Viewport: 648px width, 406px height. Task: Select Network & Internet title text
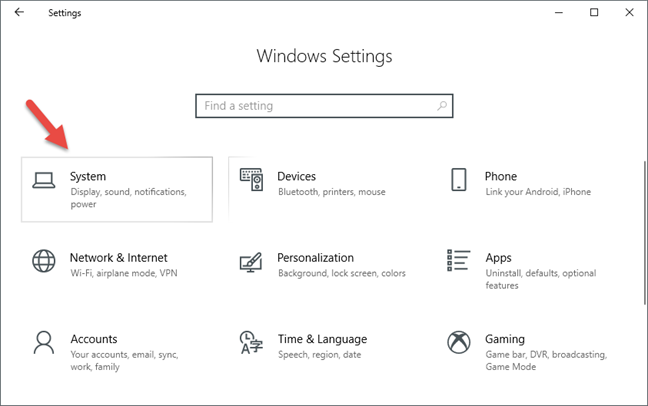click(x=119, y=258)
